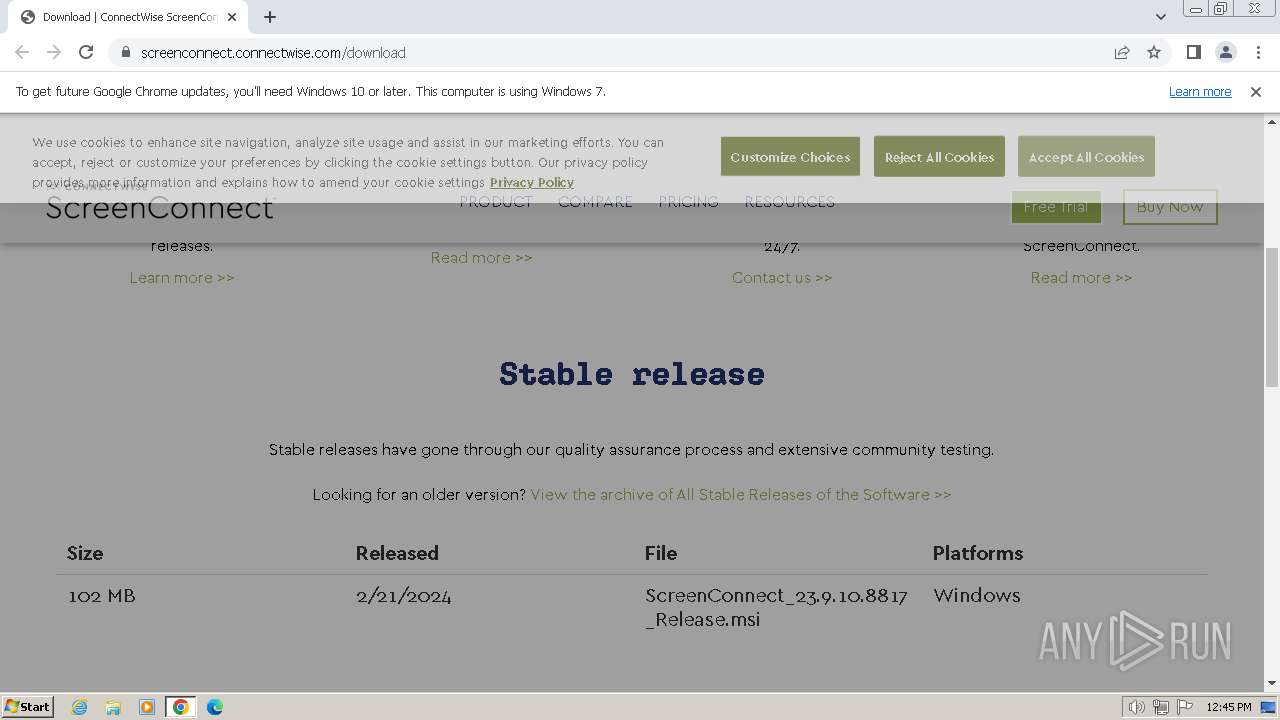Launch Microsoft Edge from taskbar

pyautogui.click(x=215, y=707)
